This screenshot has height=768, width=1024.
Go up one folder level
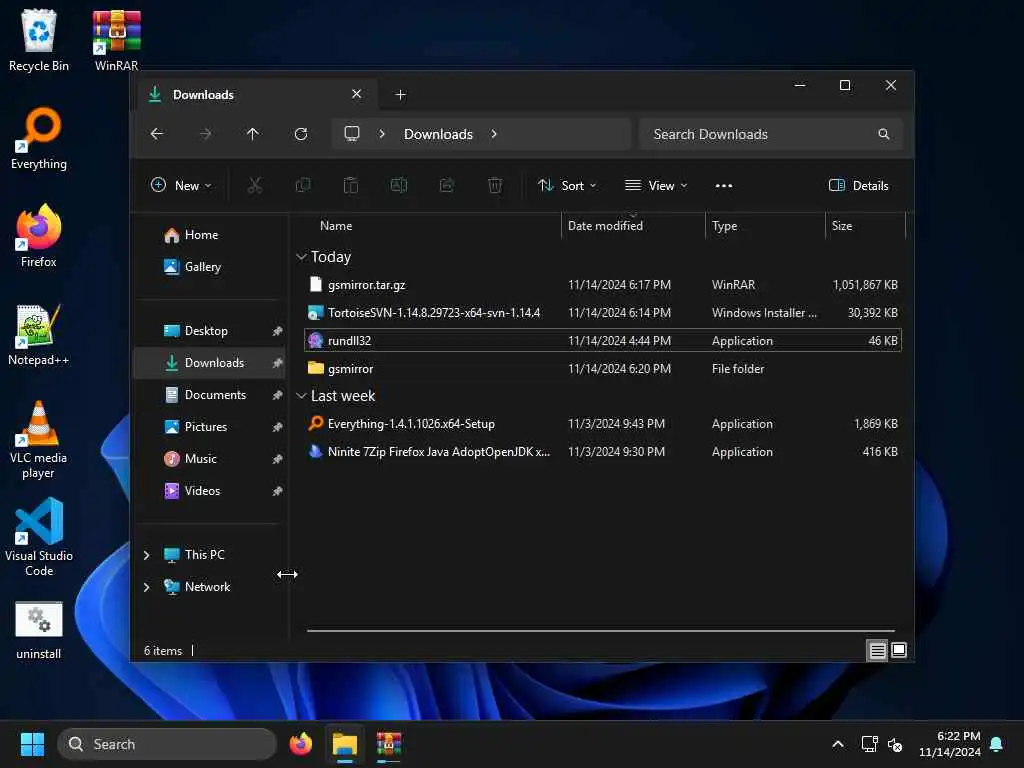click(253, 134)
